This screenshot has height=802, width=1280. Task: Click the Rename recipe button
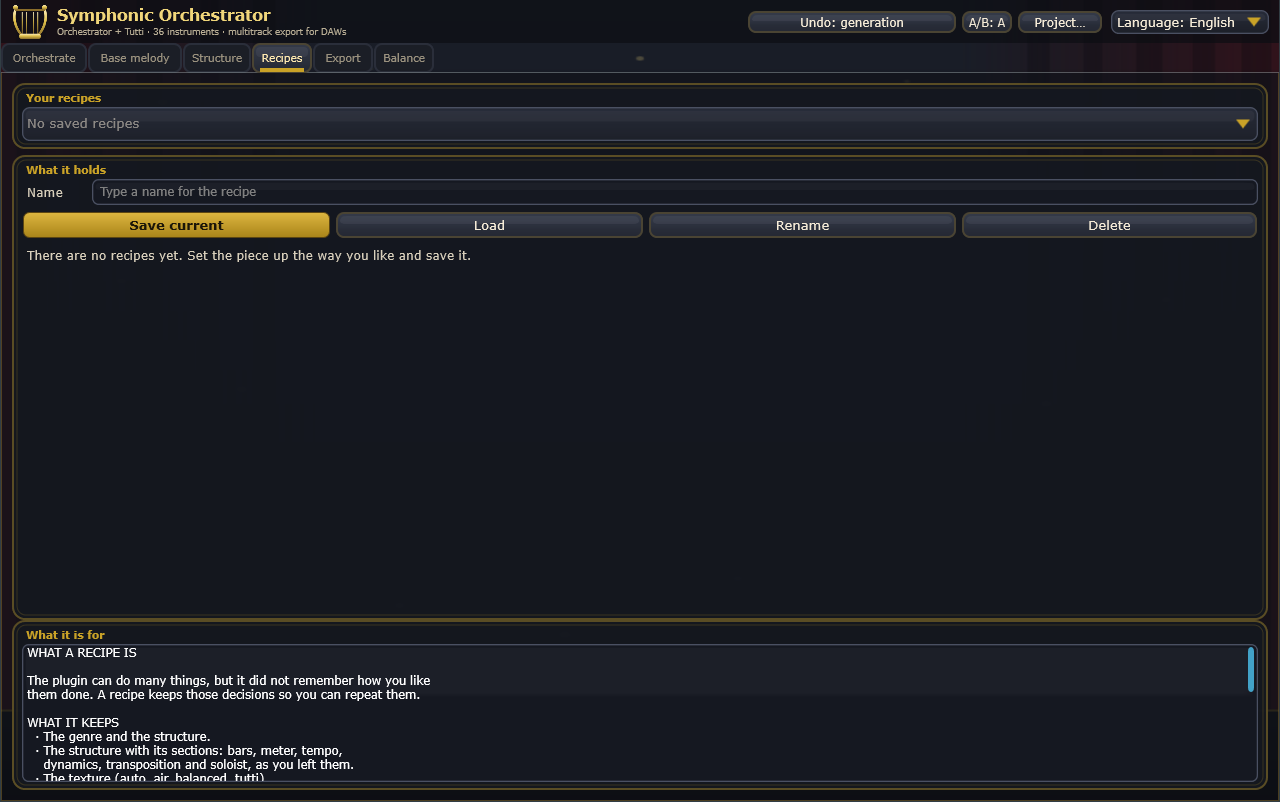pyautogui.click(x=802, y=225)
